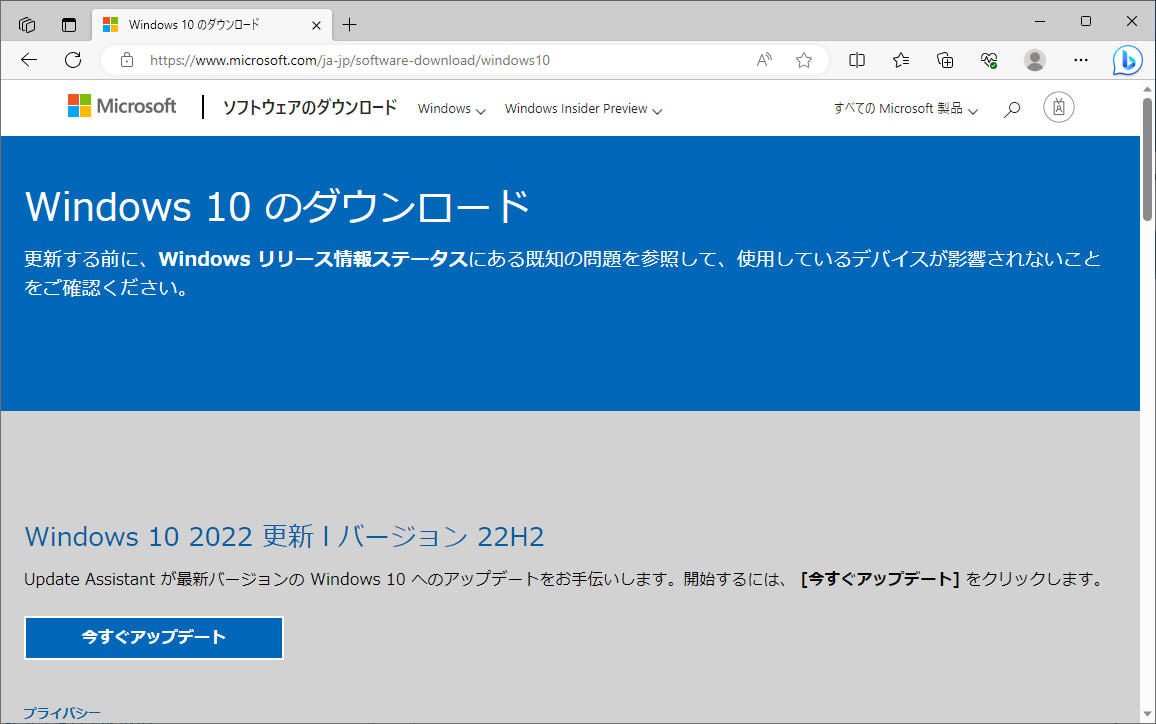Open split screen view icon
The image size is (1156, 724).
tap(857, 60)
